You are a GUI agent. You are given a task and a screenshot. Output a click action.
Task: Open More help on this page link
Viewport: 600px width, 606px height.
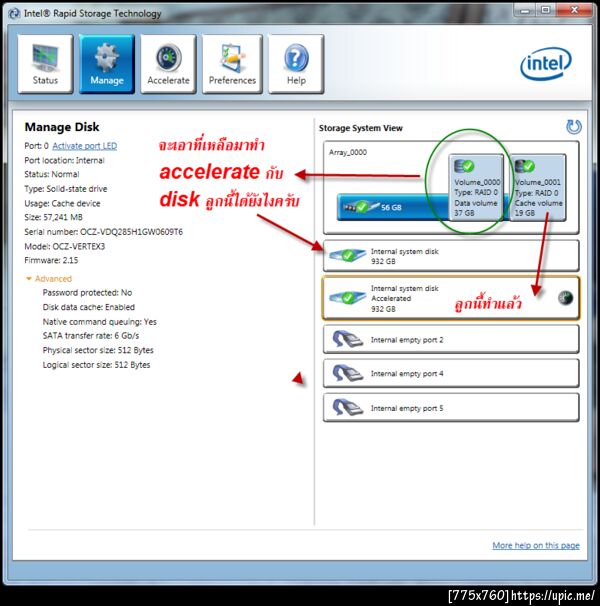(x=536, y=545)
